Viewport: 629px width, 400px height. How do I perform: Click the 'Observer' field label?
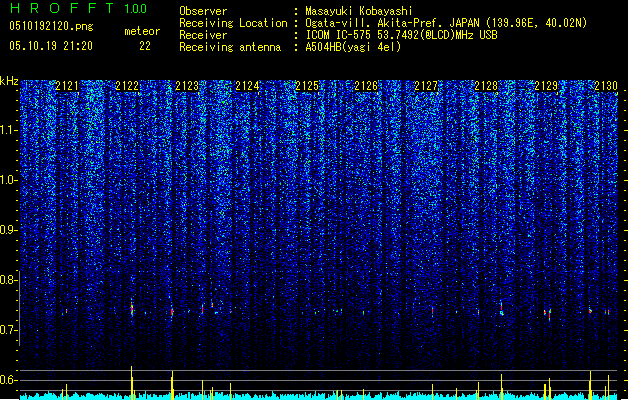[203, 11]
